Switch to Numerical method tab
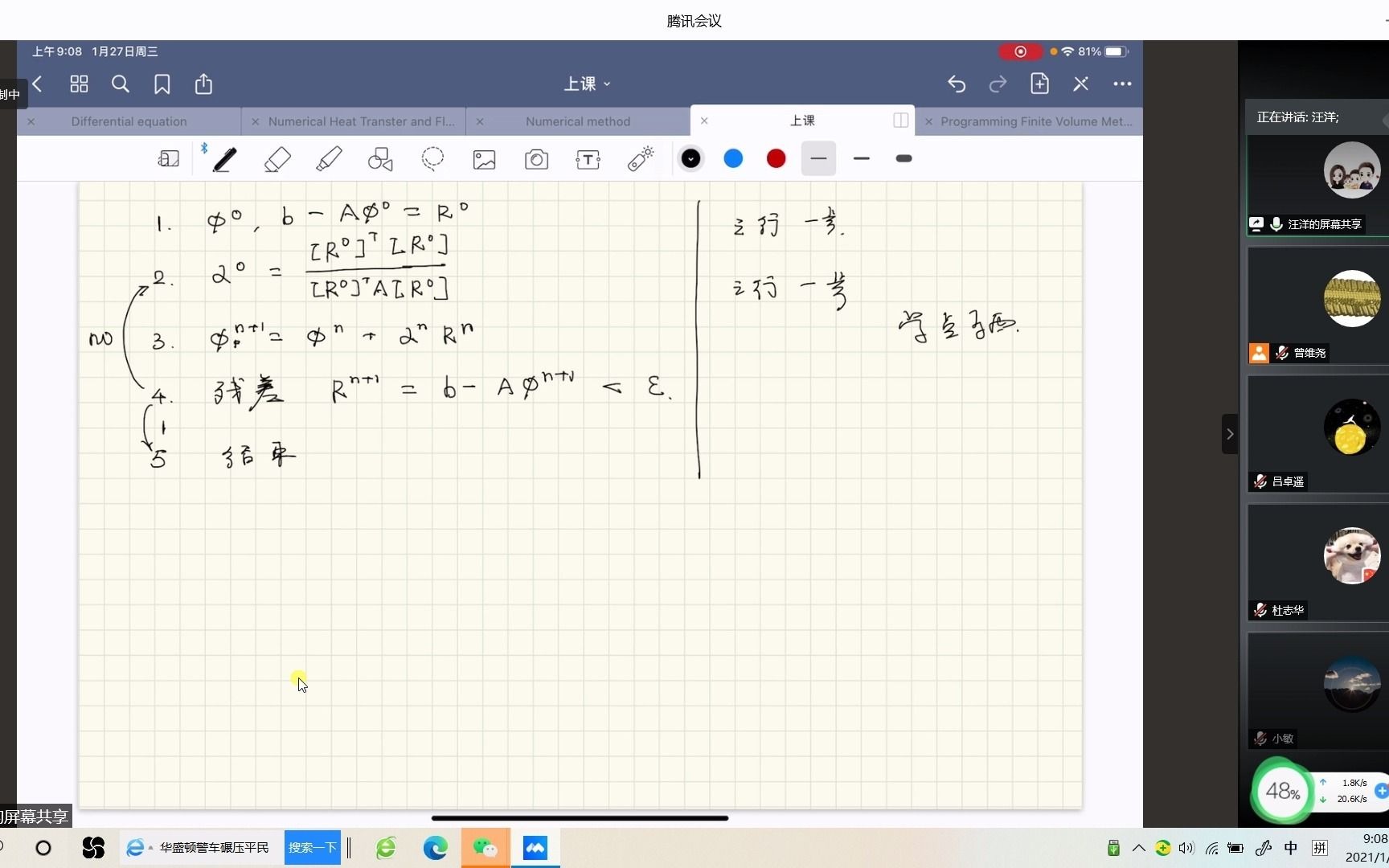The height and width of the screenshot is (868, 1389). click(x=578, y=121)
